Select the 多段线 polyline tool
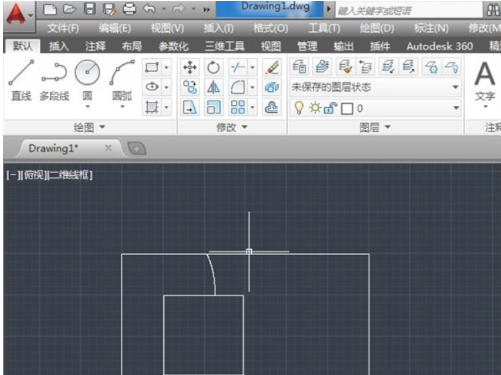This screenshot has width=501, height=375. [x=55, y=81]
